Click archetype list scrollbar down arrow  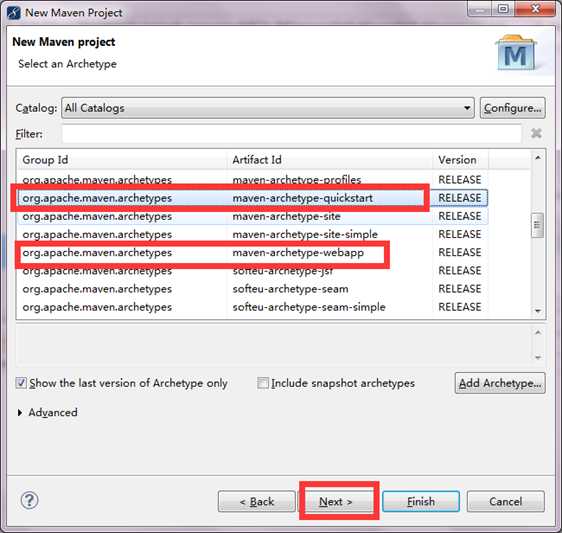point(538,311)
